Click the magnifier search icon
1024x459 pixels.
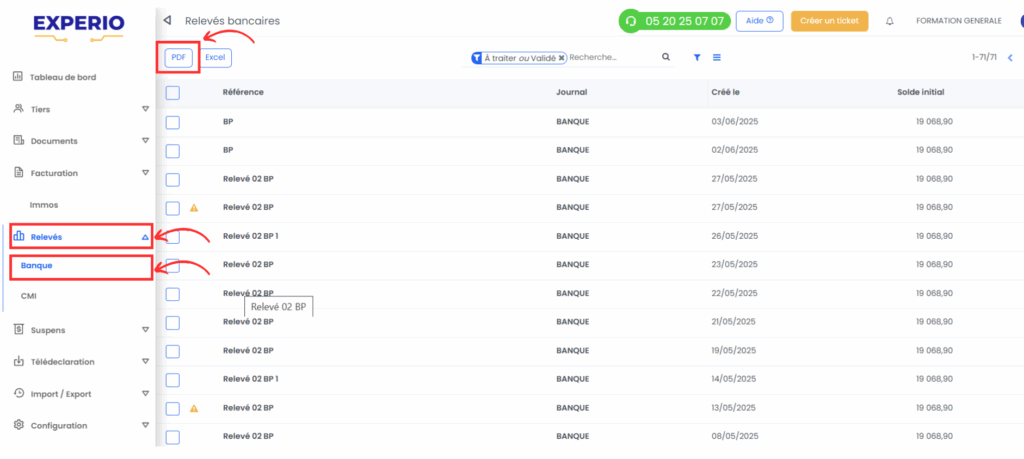pyautogui.click(x=666, y=57)
